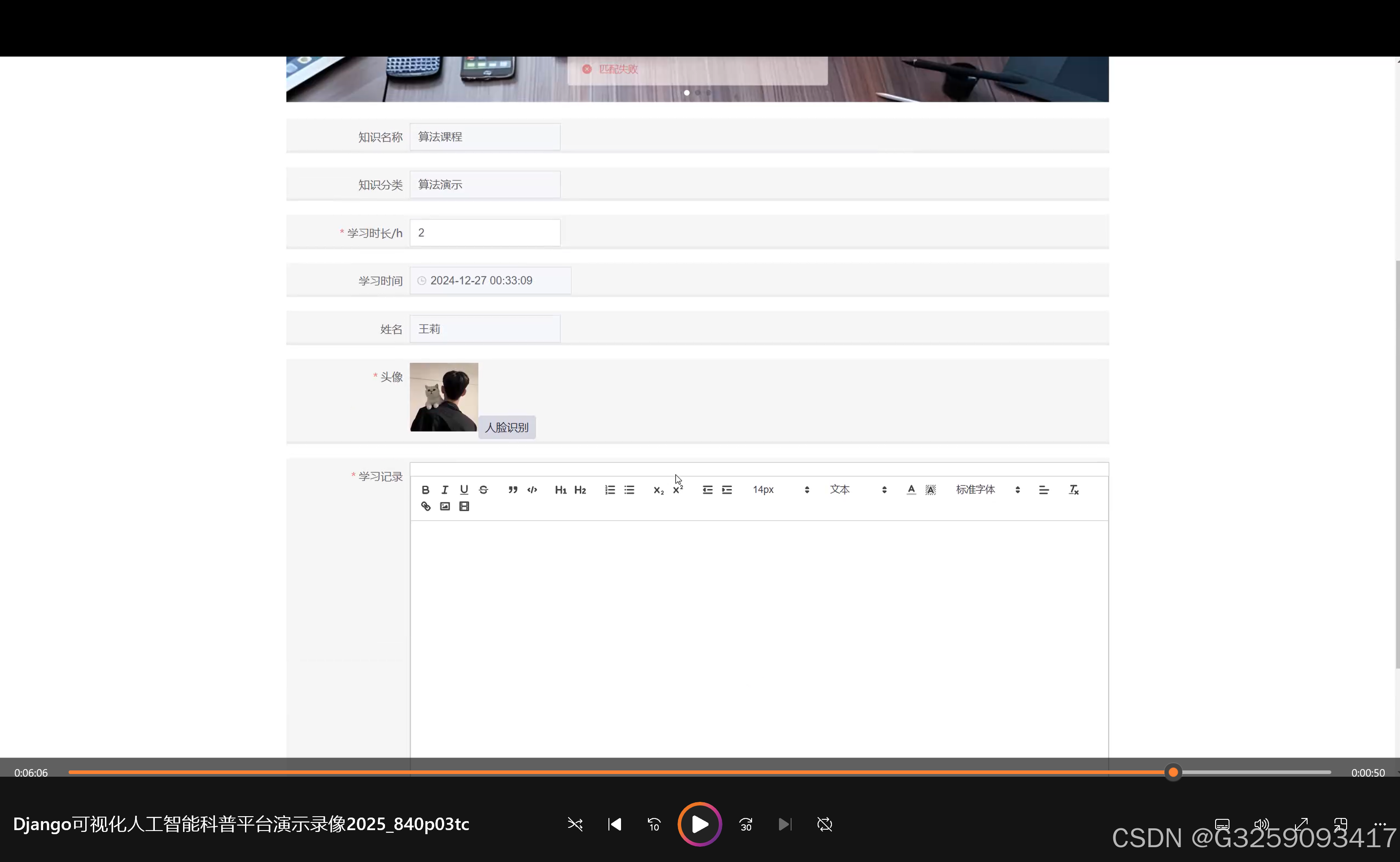Screen dimensions: 1400x862
Task: Click the remaining time 0:00:50
Action: click(x=1368, y=773)
